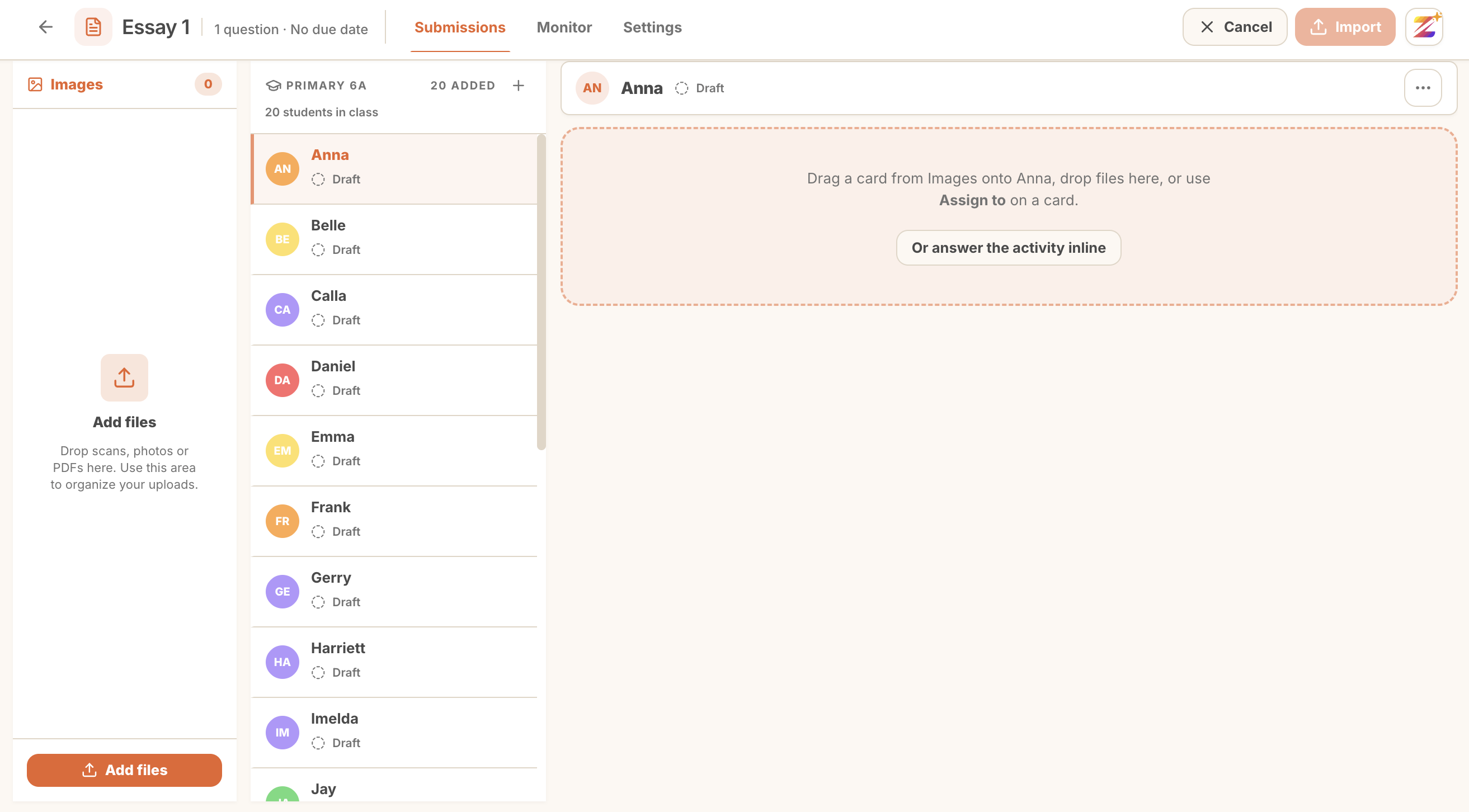Open the three-dots menu for Anna
The image size is (1469, 812).
1423,88
